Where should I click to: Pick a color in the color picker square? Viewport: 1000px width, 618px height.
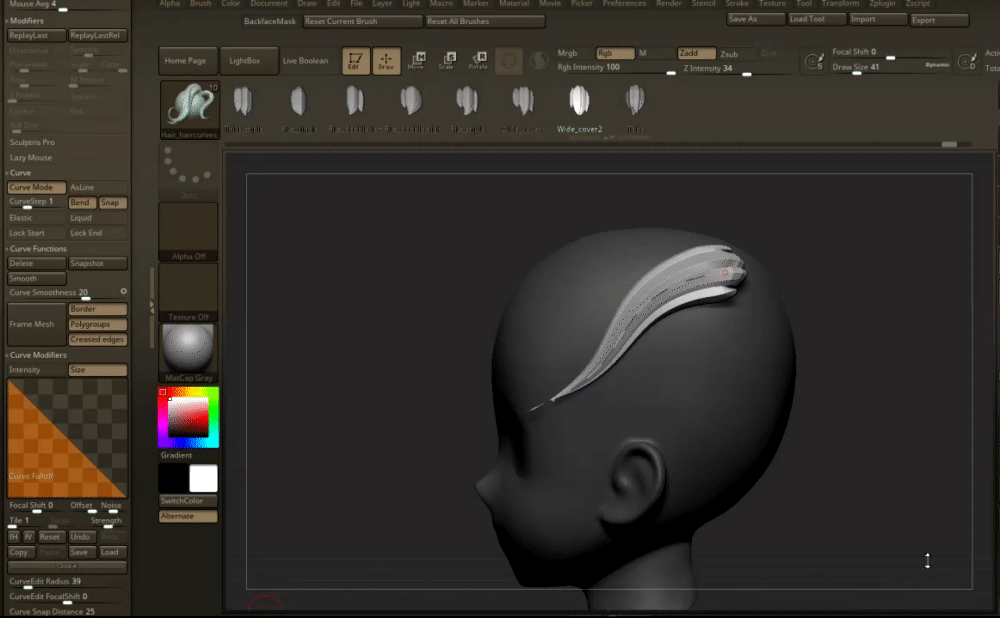tap(188, 417)
